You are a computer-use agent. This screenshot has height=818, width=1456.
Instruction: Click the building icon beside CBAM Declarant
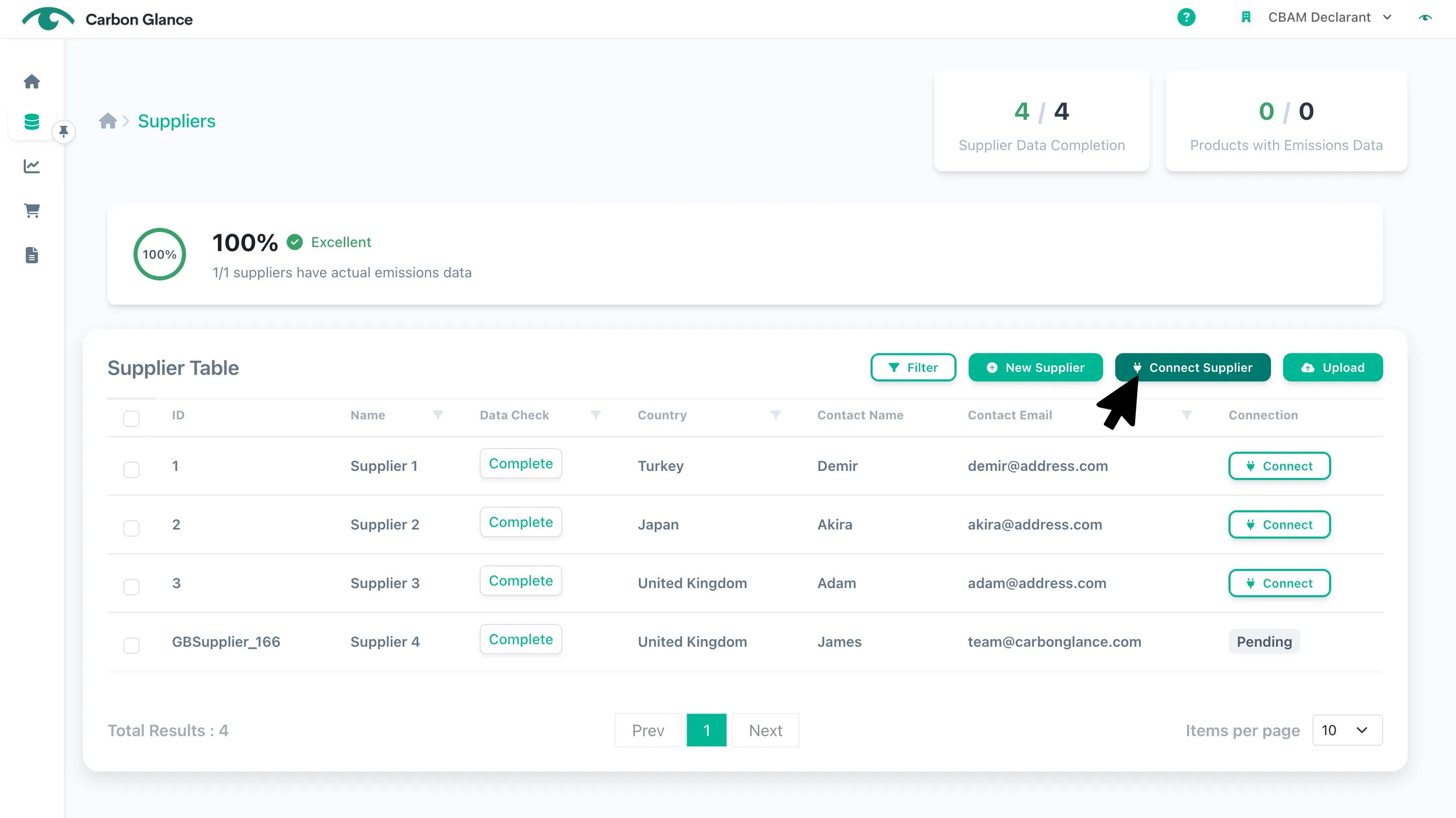click(1246, 17)
